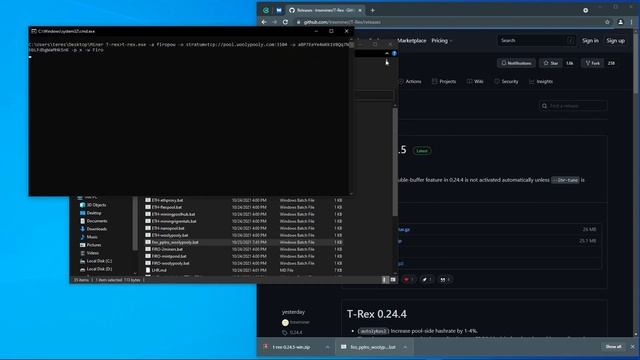
Task: Click the T-Rex 0.24.4 release heading
Action: click(376, 314)
